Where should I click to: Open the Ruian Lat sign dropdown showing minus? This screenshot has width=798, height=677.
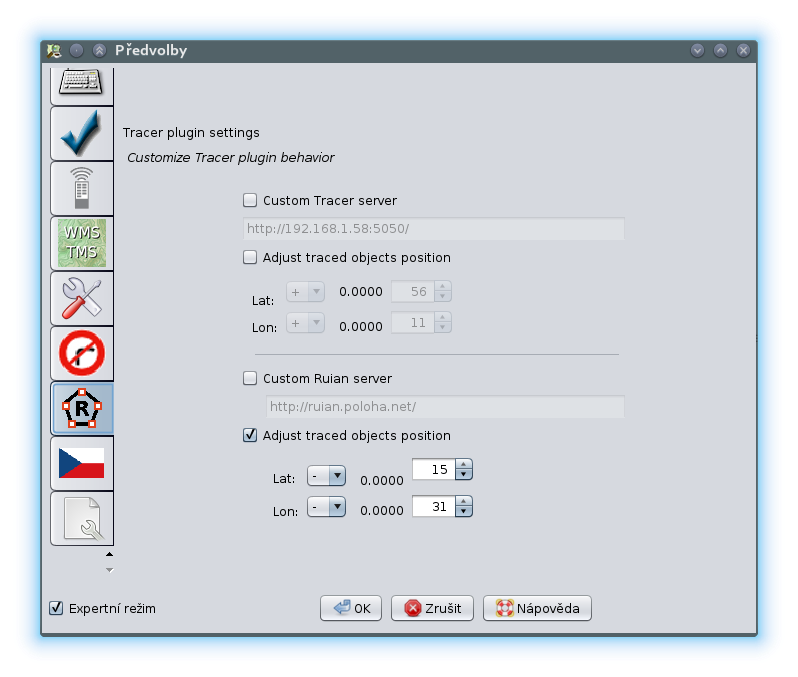click(x=326, y=476)
